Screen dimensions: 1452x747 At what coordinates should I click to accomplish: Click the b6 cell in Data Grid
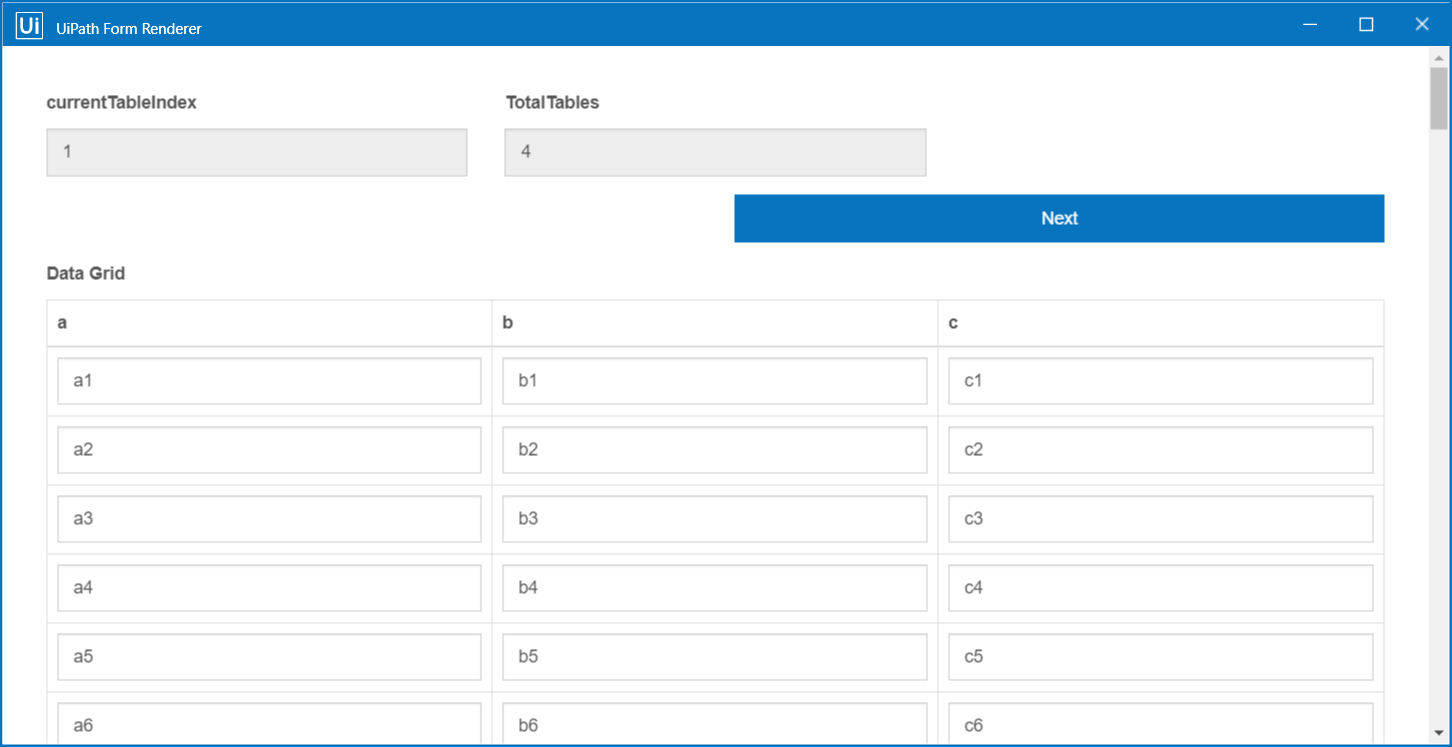tap(714, 725)
